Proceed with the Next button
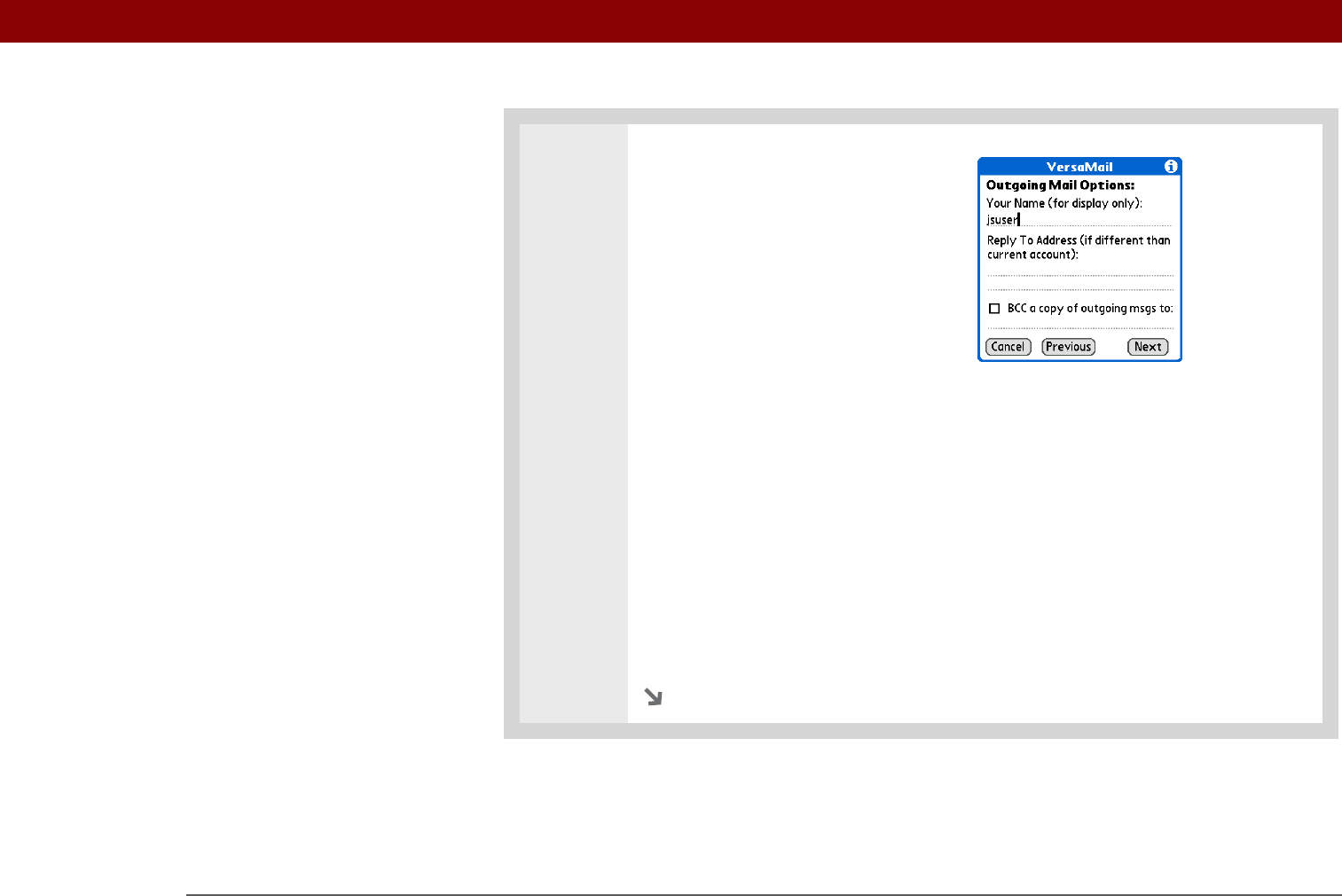Image resolution: width=1342 pixels, height=896 pixels. pyautogui.click(x=1148, y=347)
